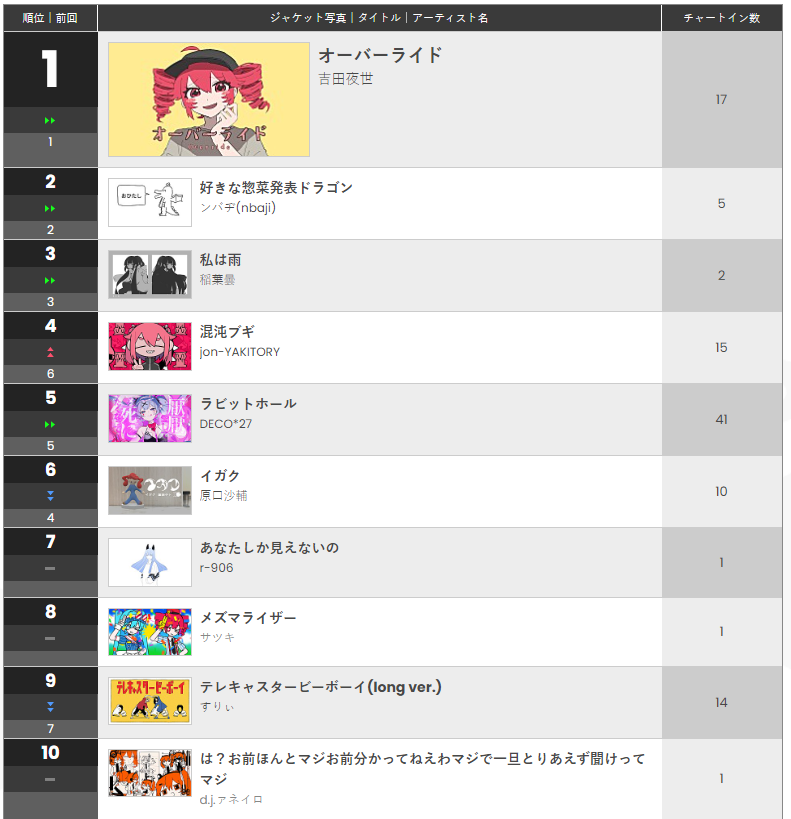This screenshot has width=791, height=819.
Task: Select the メズマライザー jacket thumbnail
Action: 150,632
